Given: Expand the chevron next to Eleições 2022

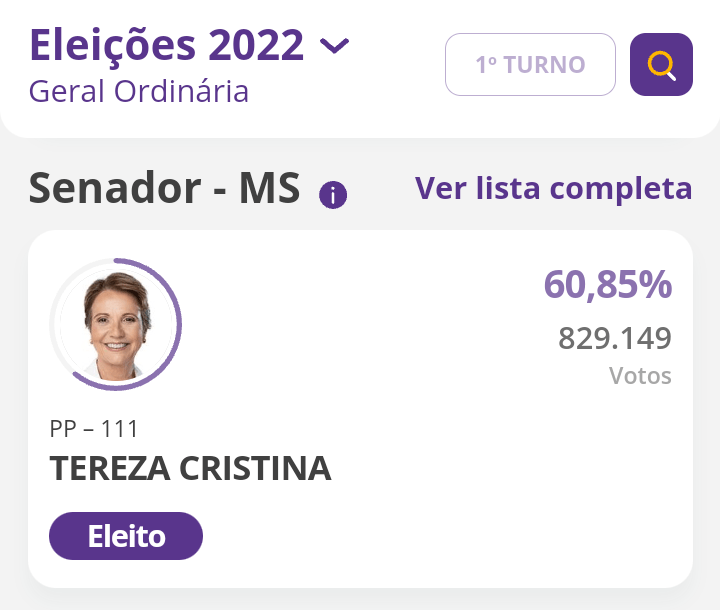Looking at the screenshot, I should (x=334, y=46).
